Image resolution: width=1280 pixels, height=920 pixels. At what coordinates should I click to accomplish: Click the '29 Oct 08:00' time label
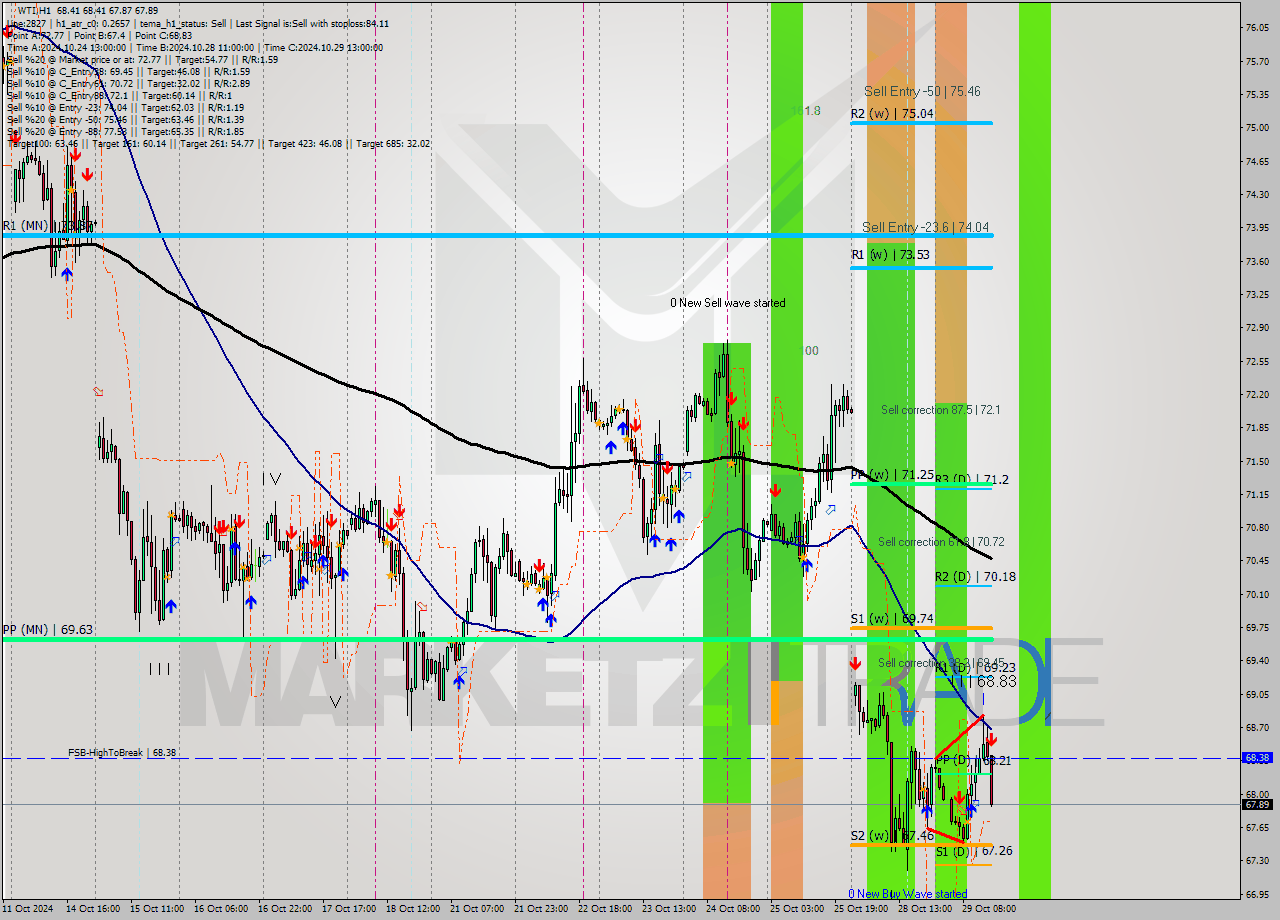click(x=988, y=909)
